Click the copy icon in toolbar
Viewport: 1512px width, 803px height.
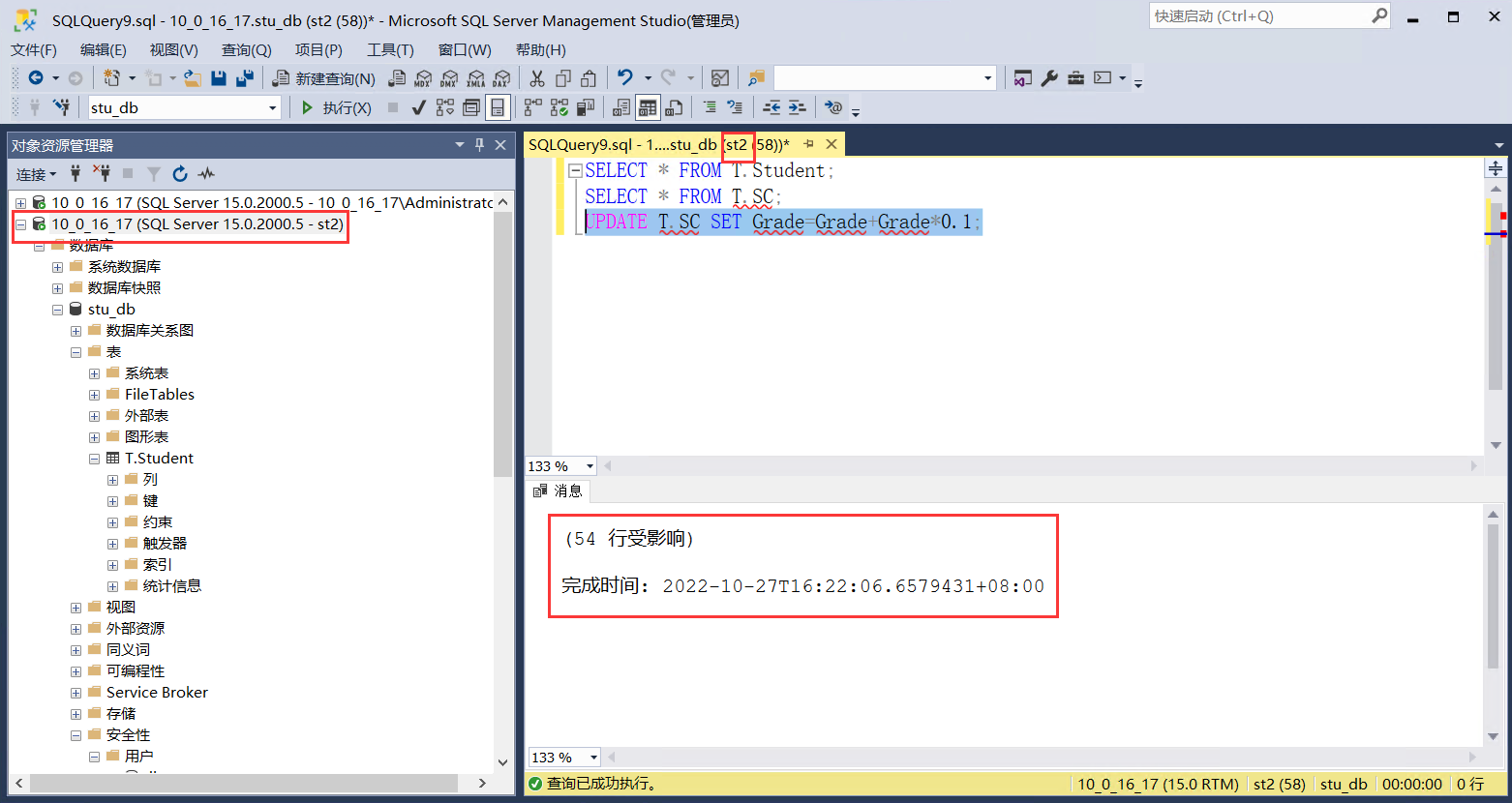pos(563,78)
